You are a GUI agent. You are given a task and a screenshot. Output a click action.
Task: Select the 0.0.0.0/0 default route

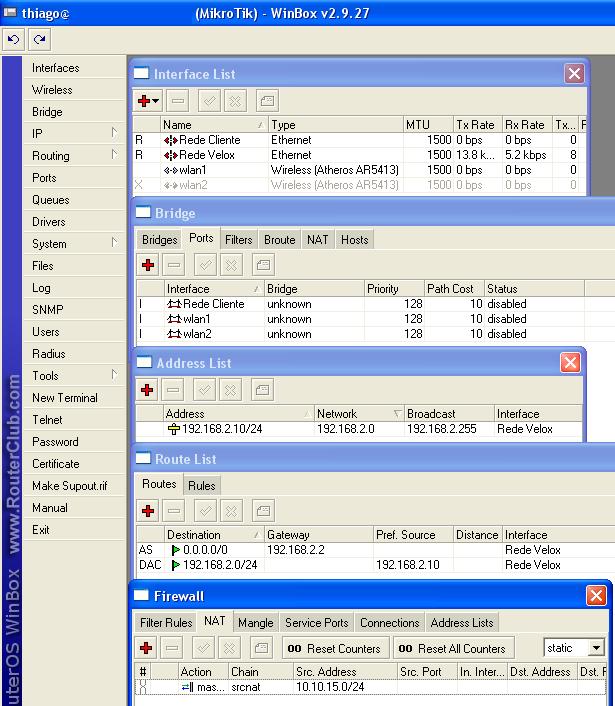tap(375, 550)
